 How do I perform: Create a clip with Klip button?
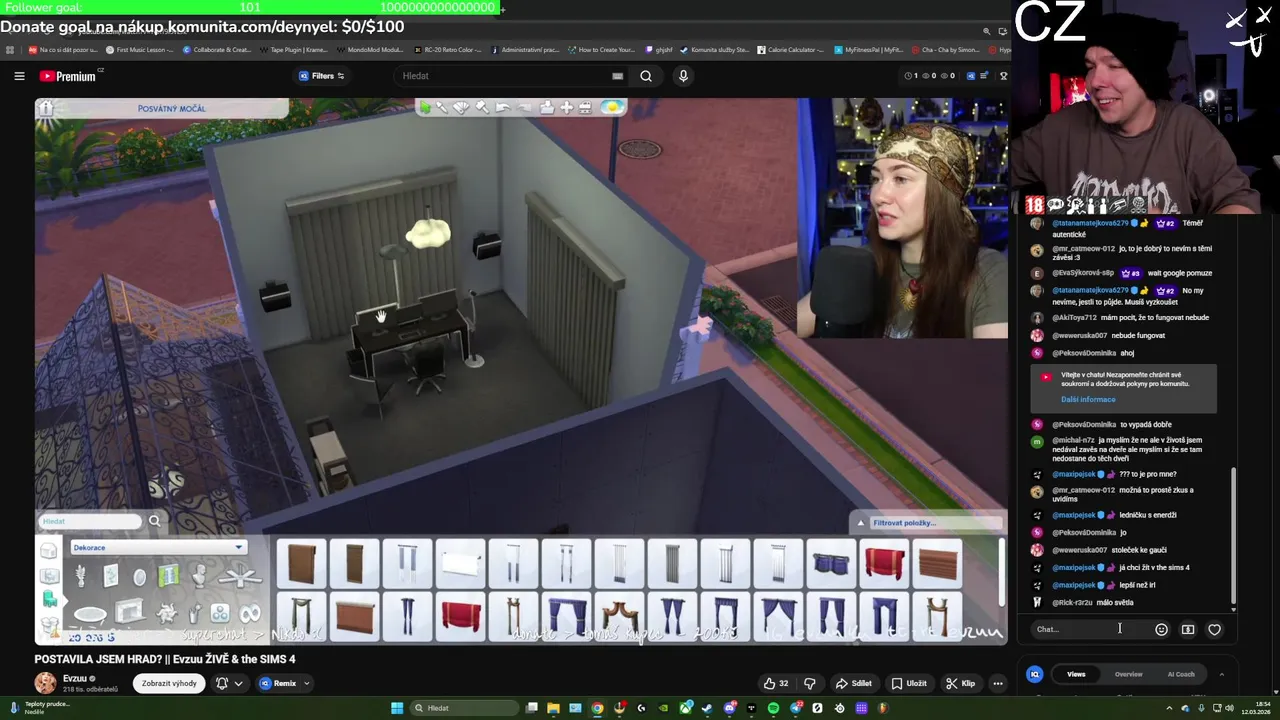point(960,683)
